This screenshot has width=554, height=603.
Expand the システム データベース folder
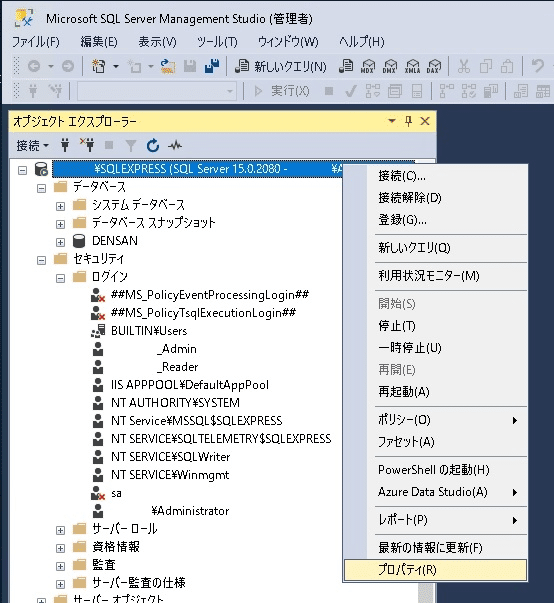coord(60,206)
